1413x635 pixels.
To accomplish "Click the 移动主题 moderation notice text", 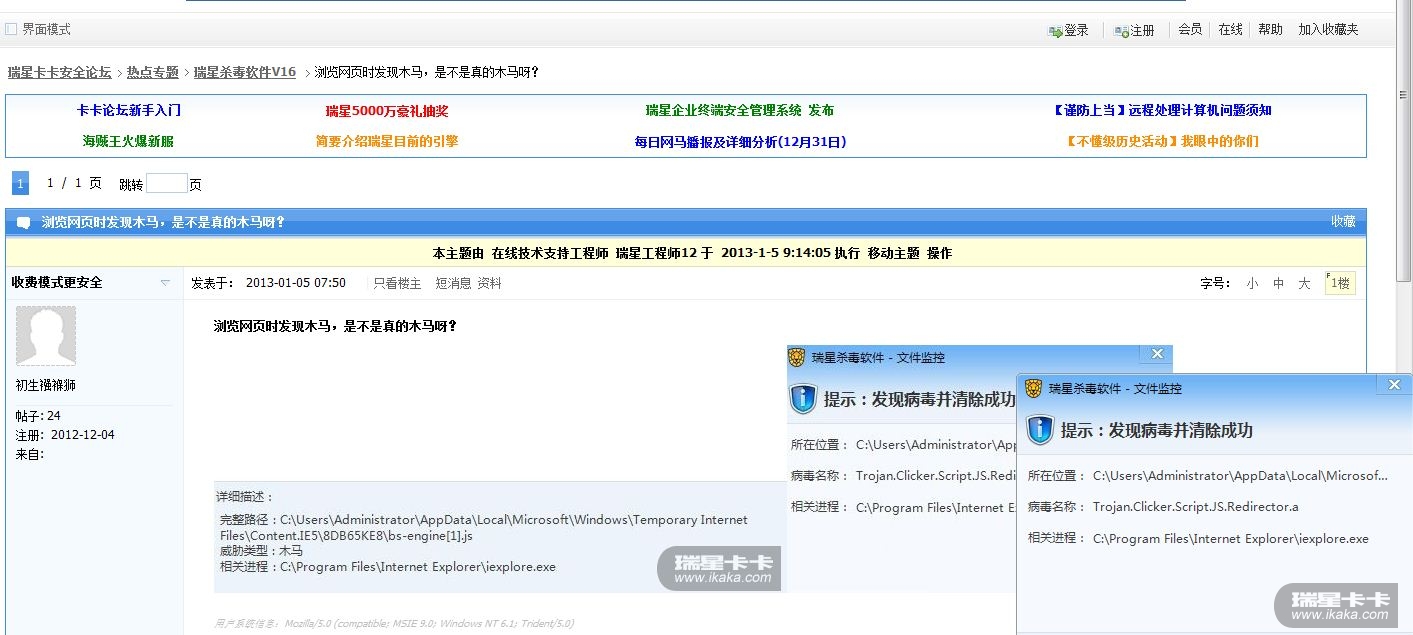I will point(894,253).
